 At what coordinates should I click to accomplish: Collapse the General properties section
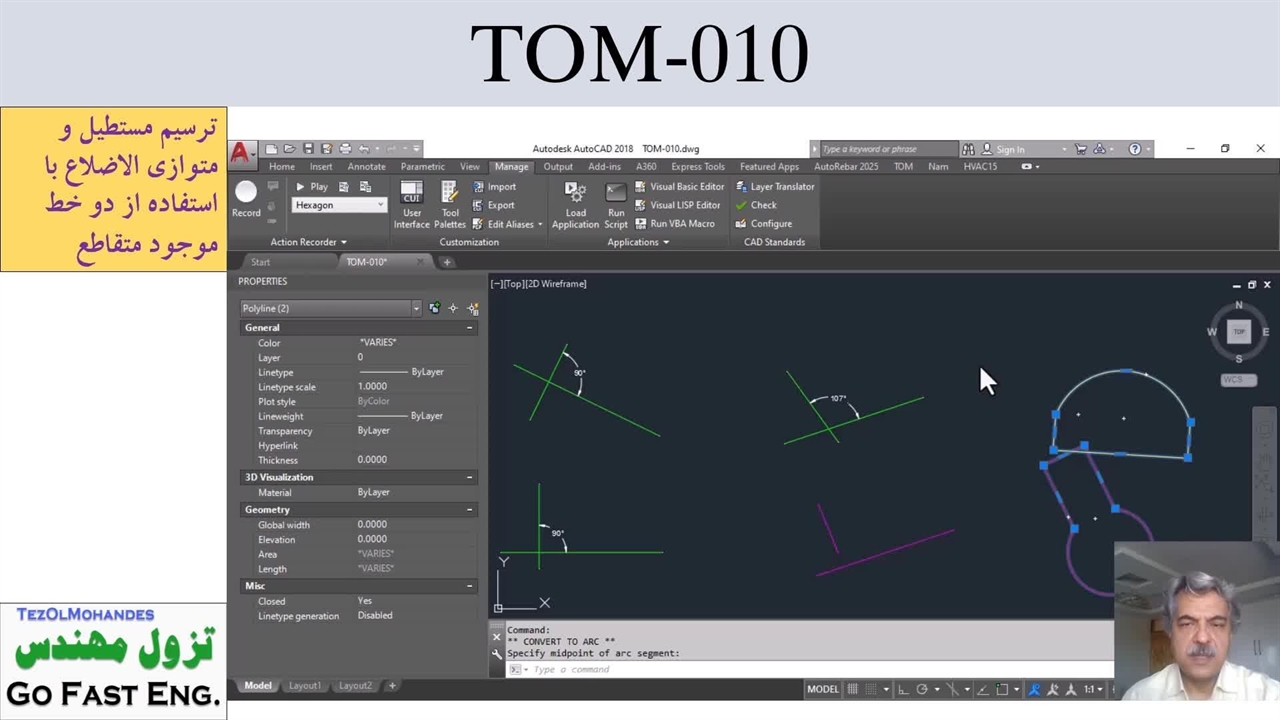469,328
